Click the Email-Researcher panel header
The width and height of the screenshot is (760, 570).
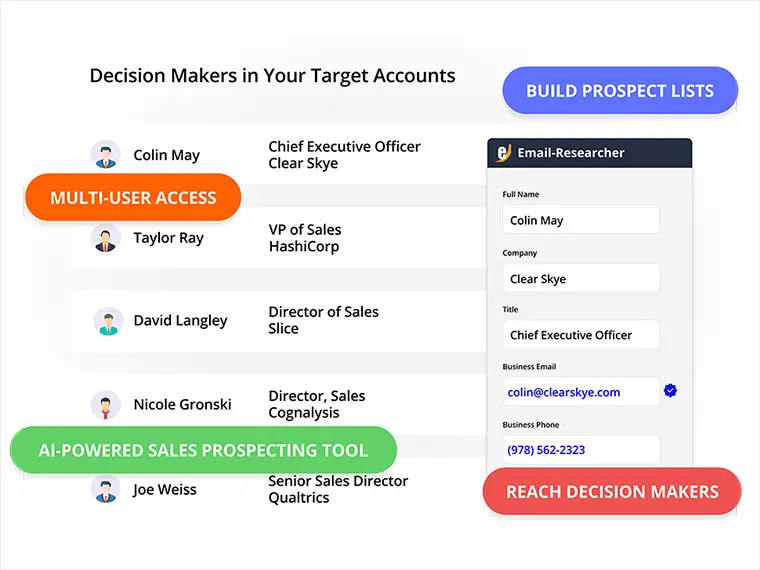[x=590, y=153]
